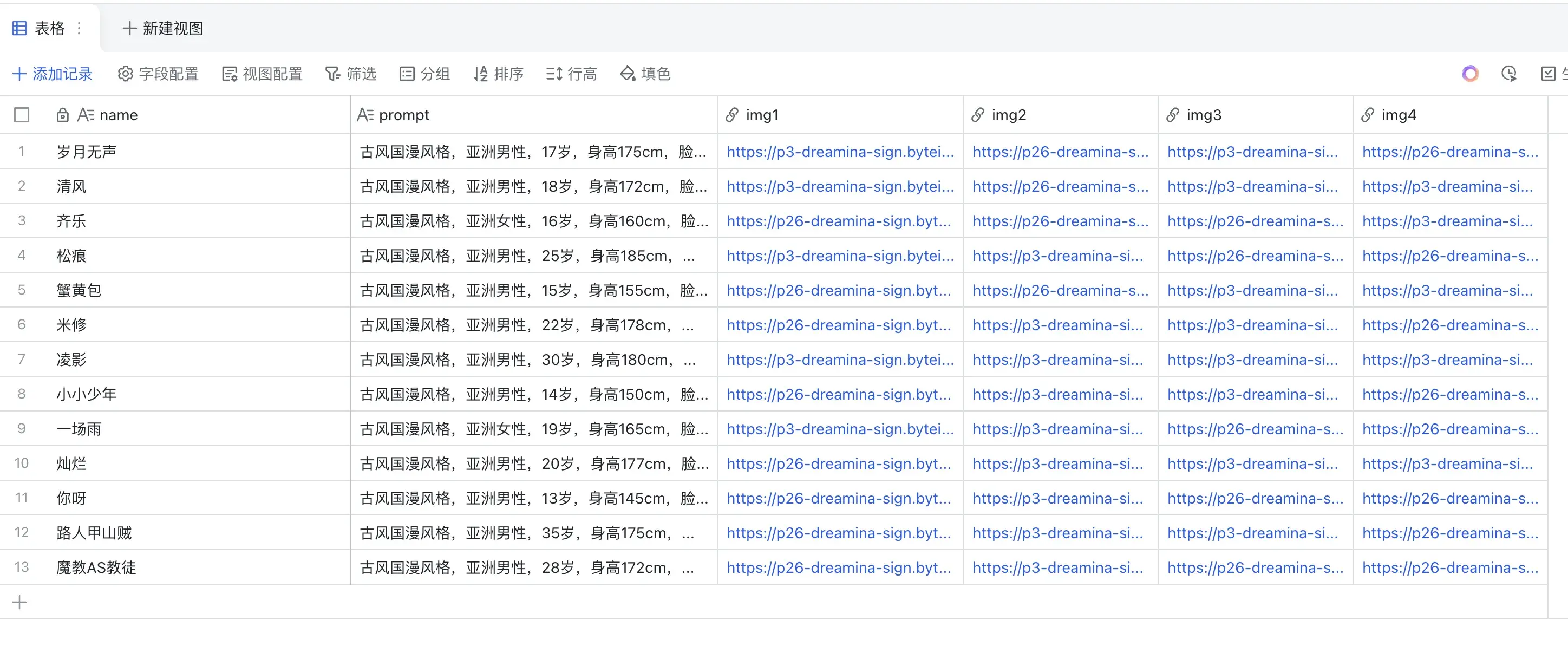Image resolution: width=1568 pixels, height=653 pixels.
Task: Open img1 link for 岁月无声 row
Action: (840, 152)
